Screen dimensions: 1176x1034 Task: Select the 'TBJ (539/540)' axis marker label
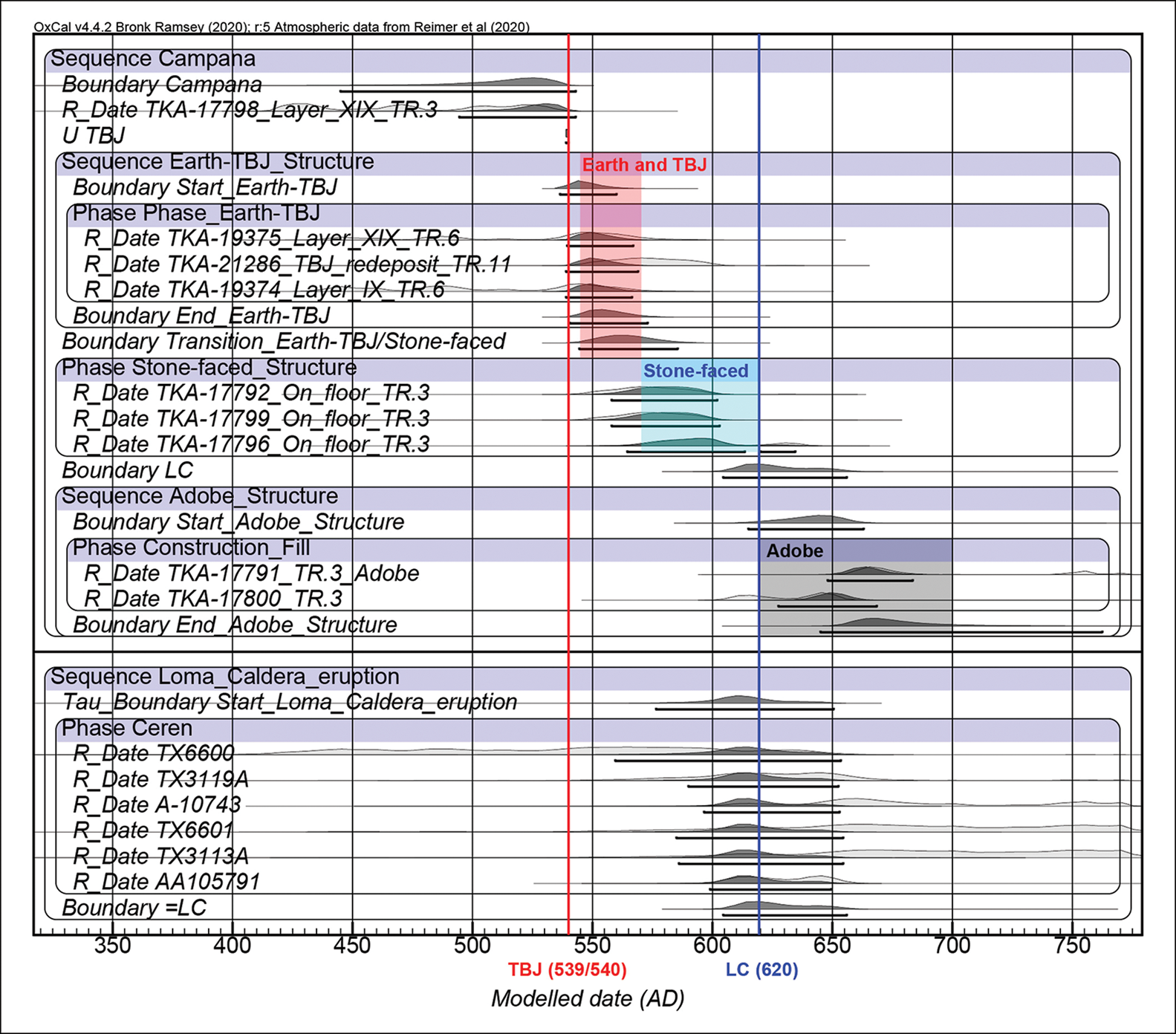pyautogui.click(x=567, y=970)
